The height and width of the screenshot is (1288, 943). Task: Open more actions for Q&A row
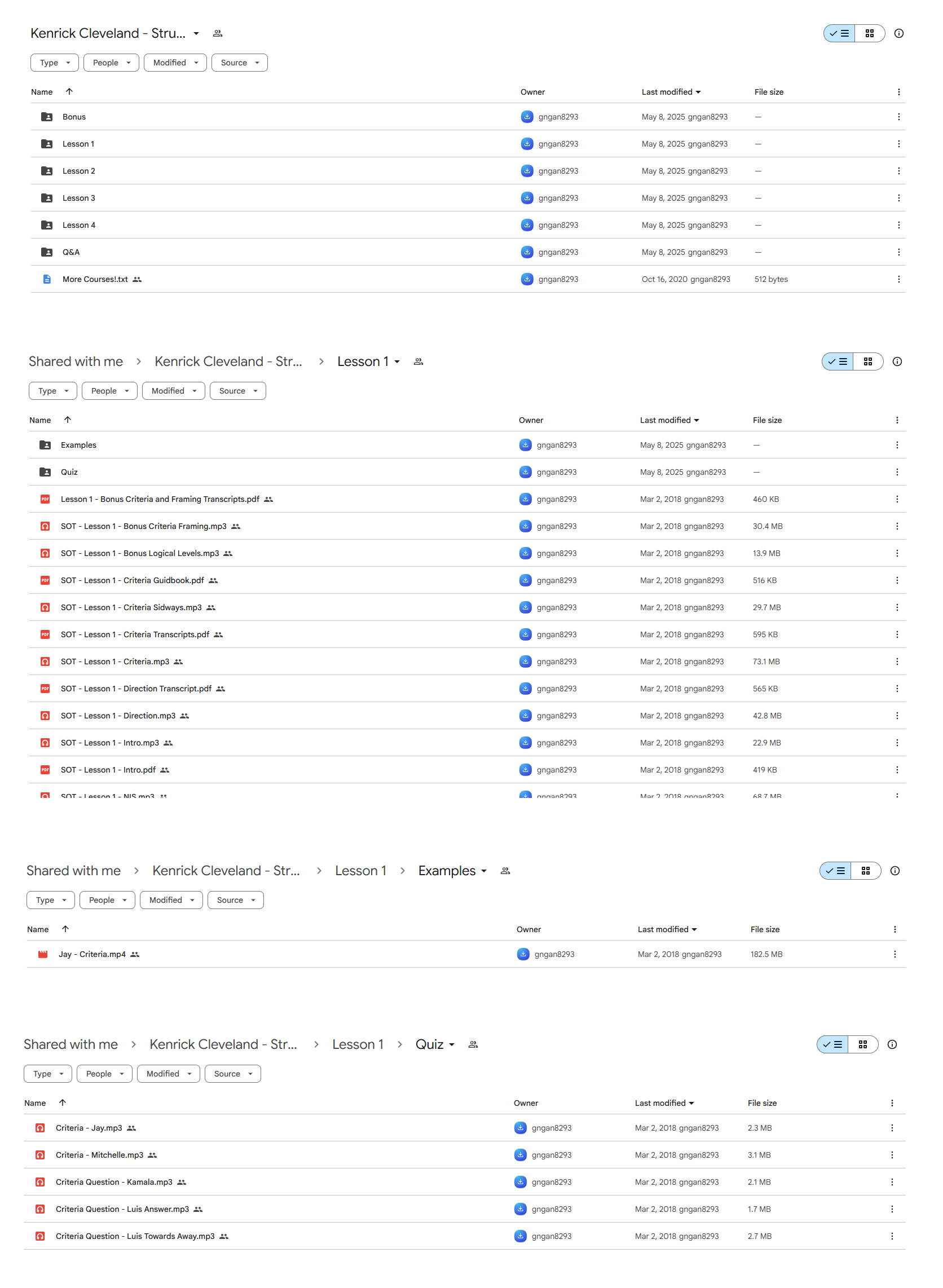pyautogui.click(x=898, y=252)
